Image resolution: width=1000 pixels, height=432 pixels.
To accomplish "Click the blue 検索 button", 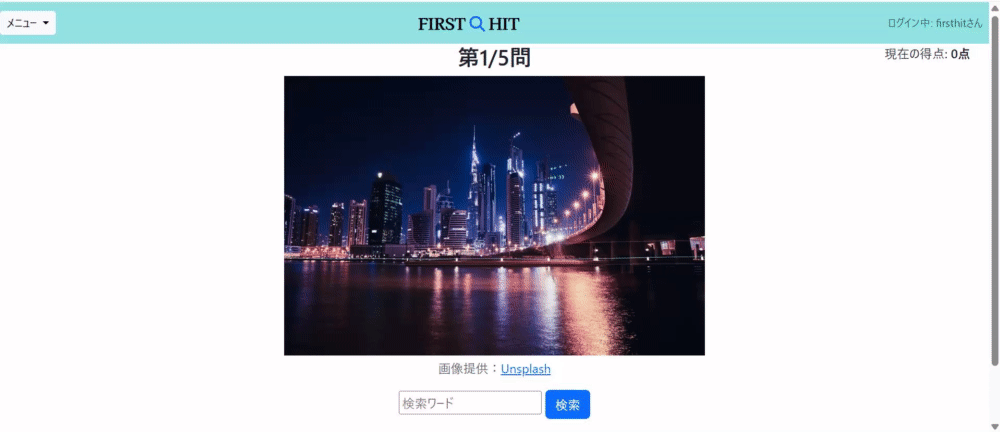I will pyautogui.click(x=568, y=405).
